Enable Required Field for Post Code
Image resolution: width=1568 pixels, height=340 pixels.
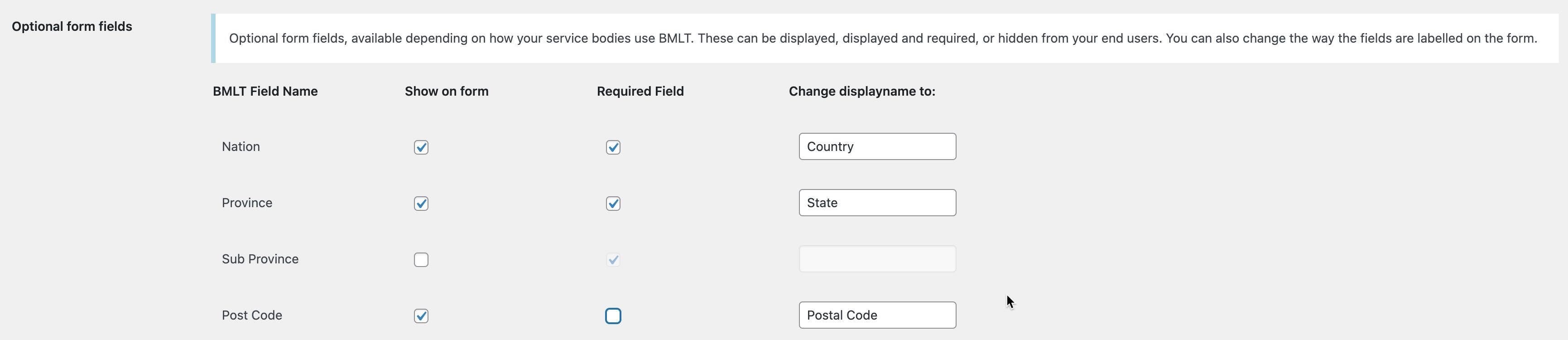(614, 316)
